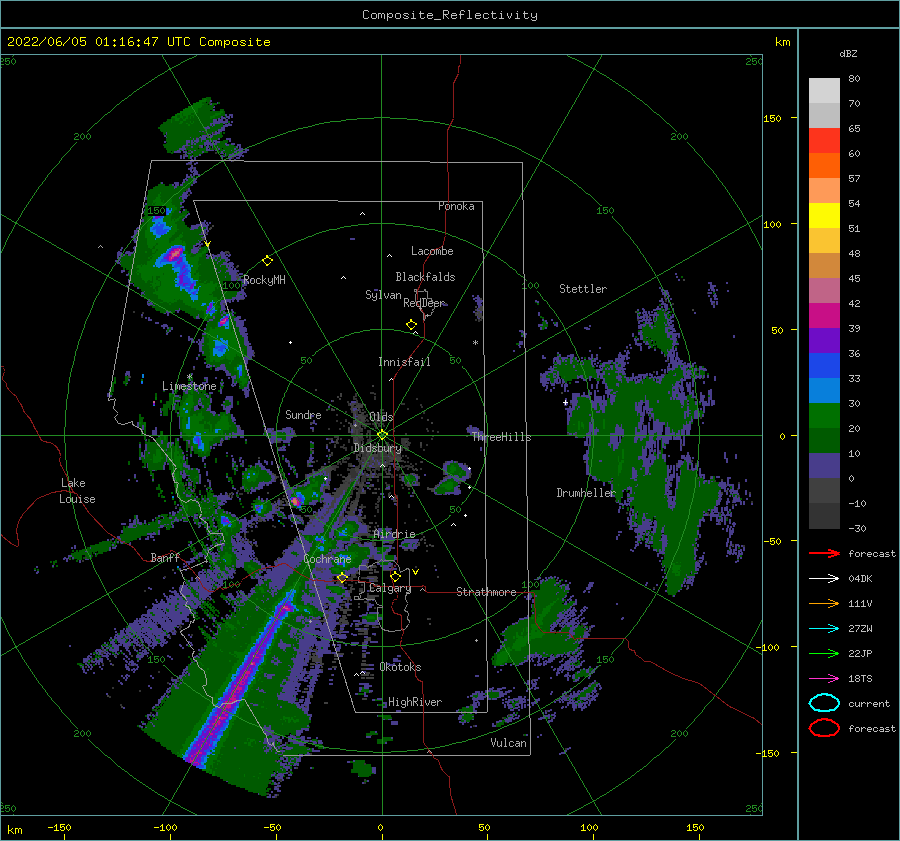
Task: Select the cyan current oval icon
Action: point(824,703)
